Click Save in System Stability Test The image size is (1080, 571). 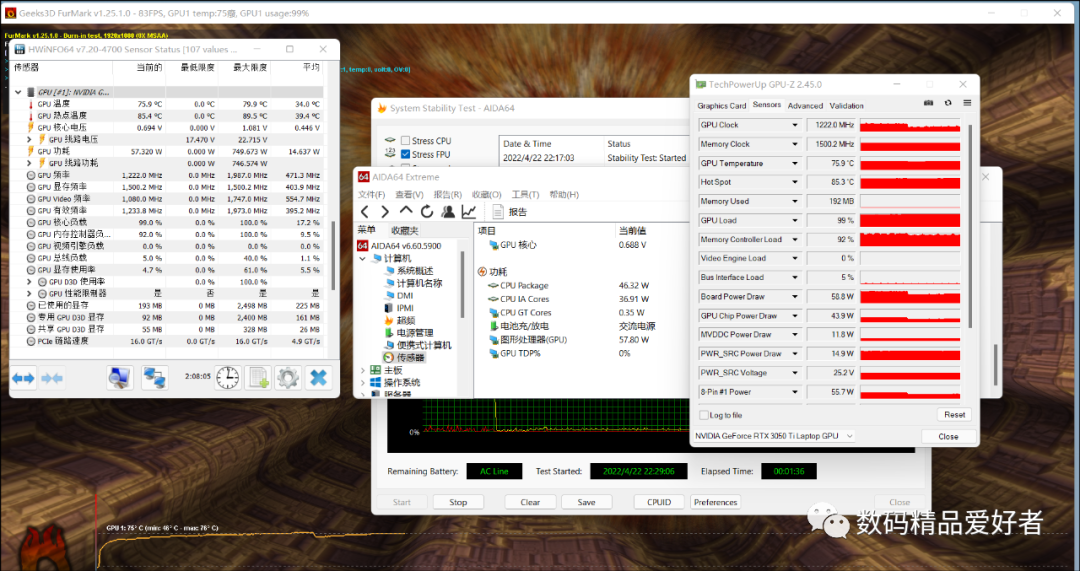(586, 502)
